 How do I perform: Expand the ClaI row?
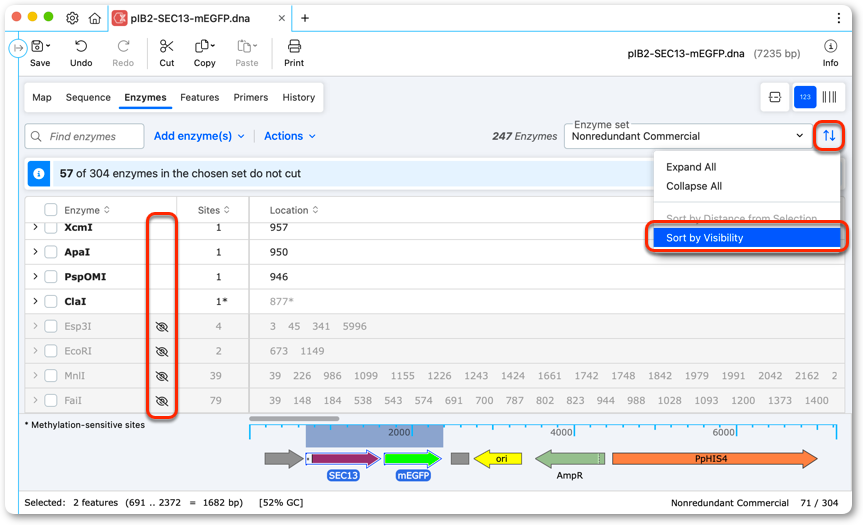pyautogui.click(x=35, y=301)
